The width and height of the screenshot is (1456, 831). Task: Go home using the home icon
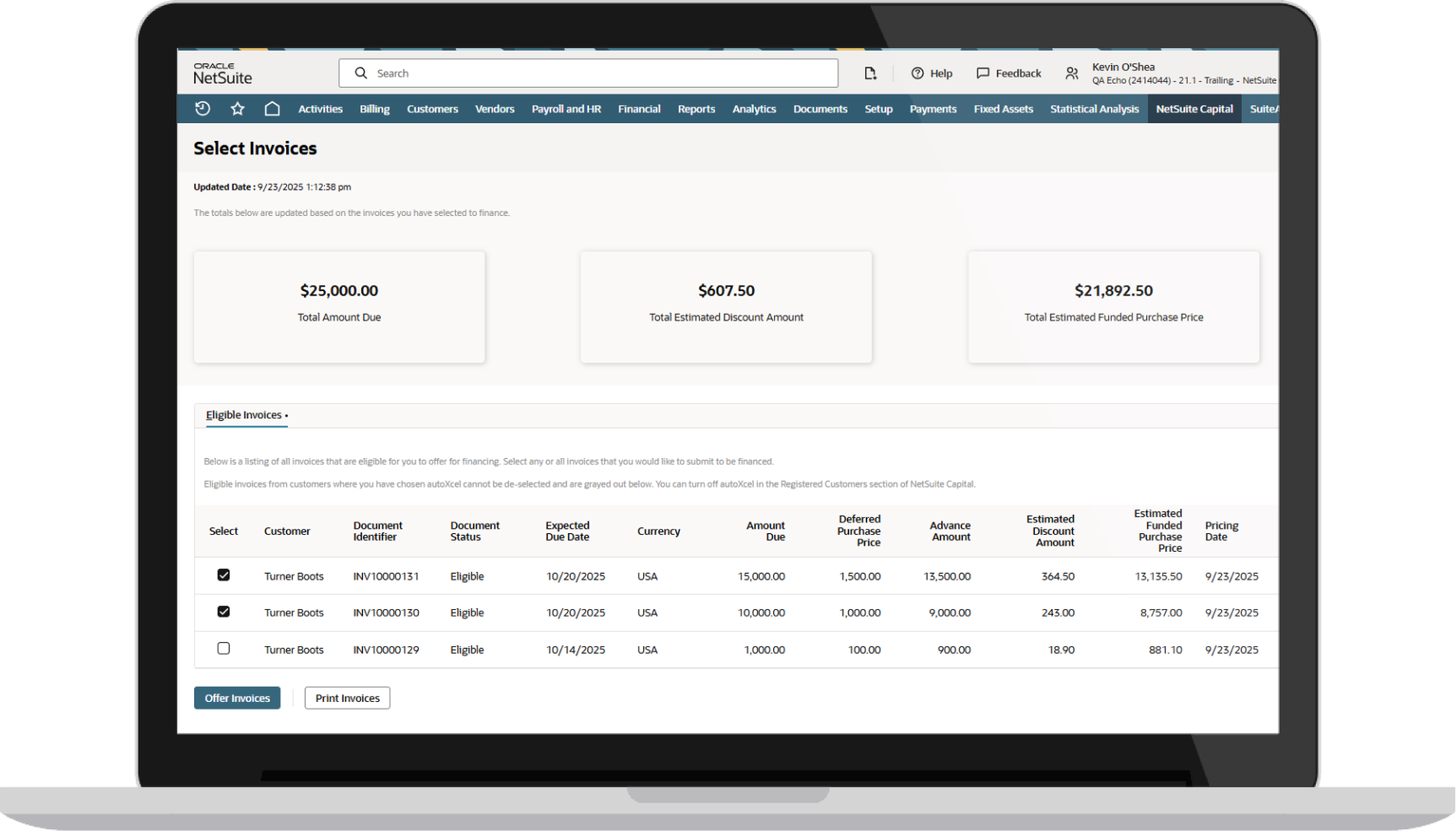(272, 108)
